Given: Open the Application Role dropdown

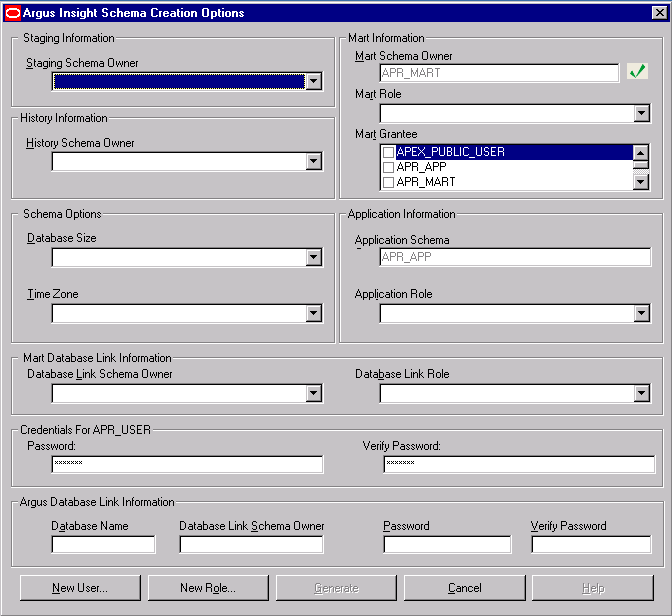Looking at the screenshot, I should click(x=642, y=313).
